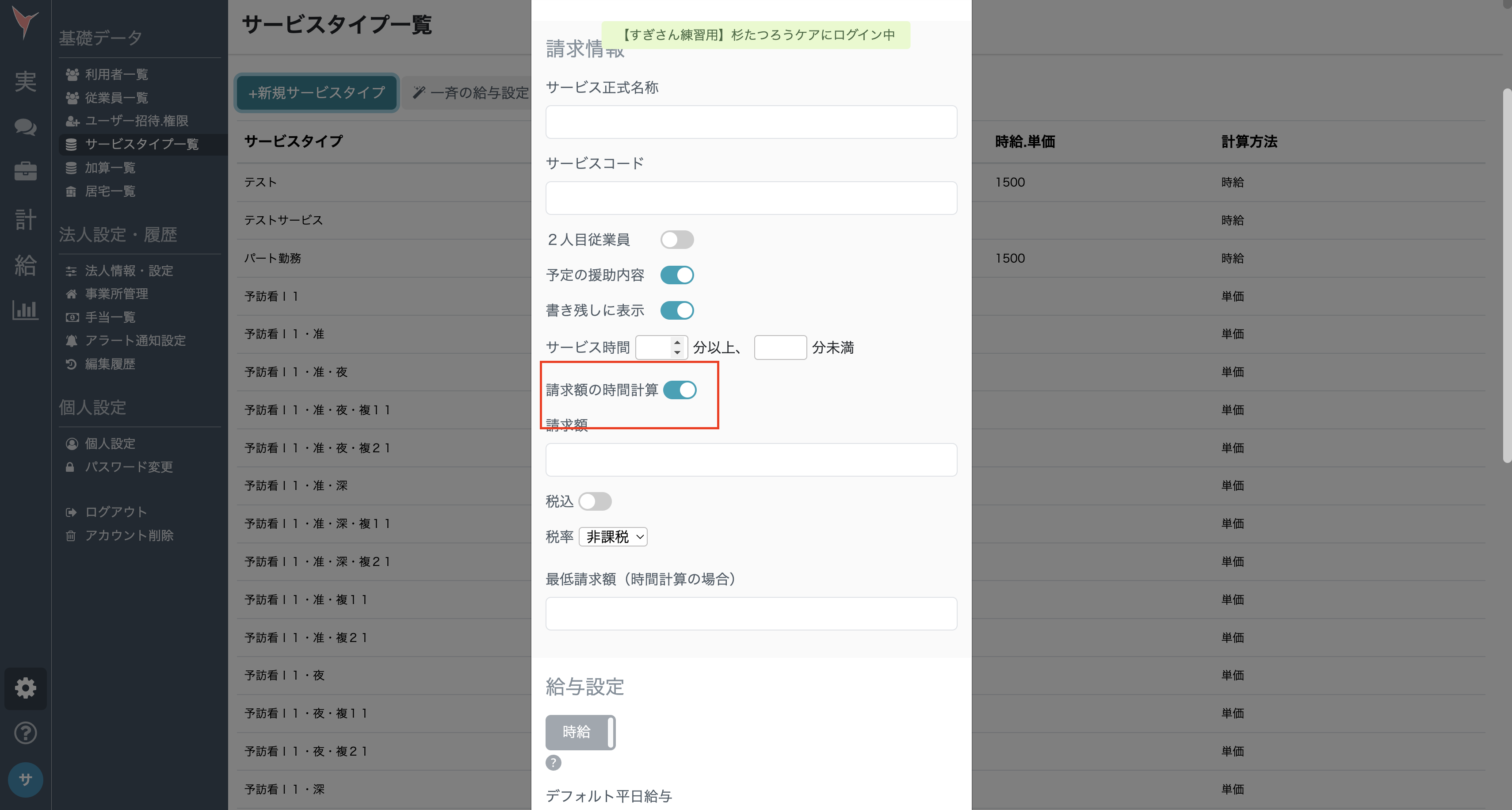The width and height of the screenshot is (1512, 810).
Task: Open the 税率 dropdown showing 非課税
Action: pos(612,536)
